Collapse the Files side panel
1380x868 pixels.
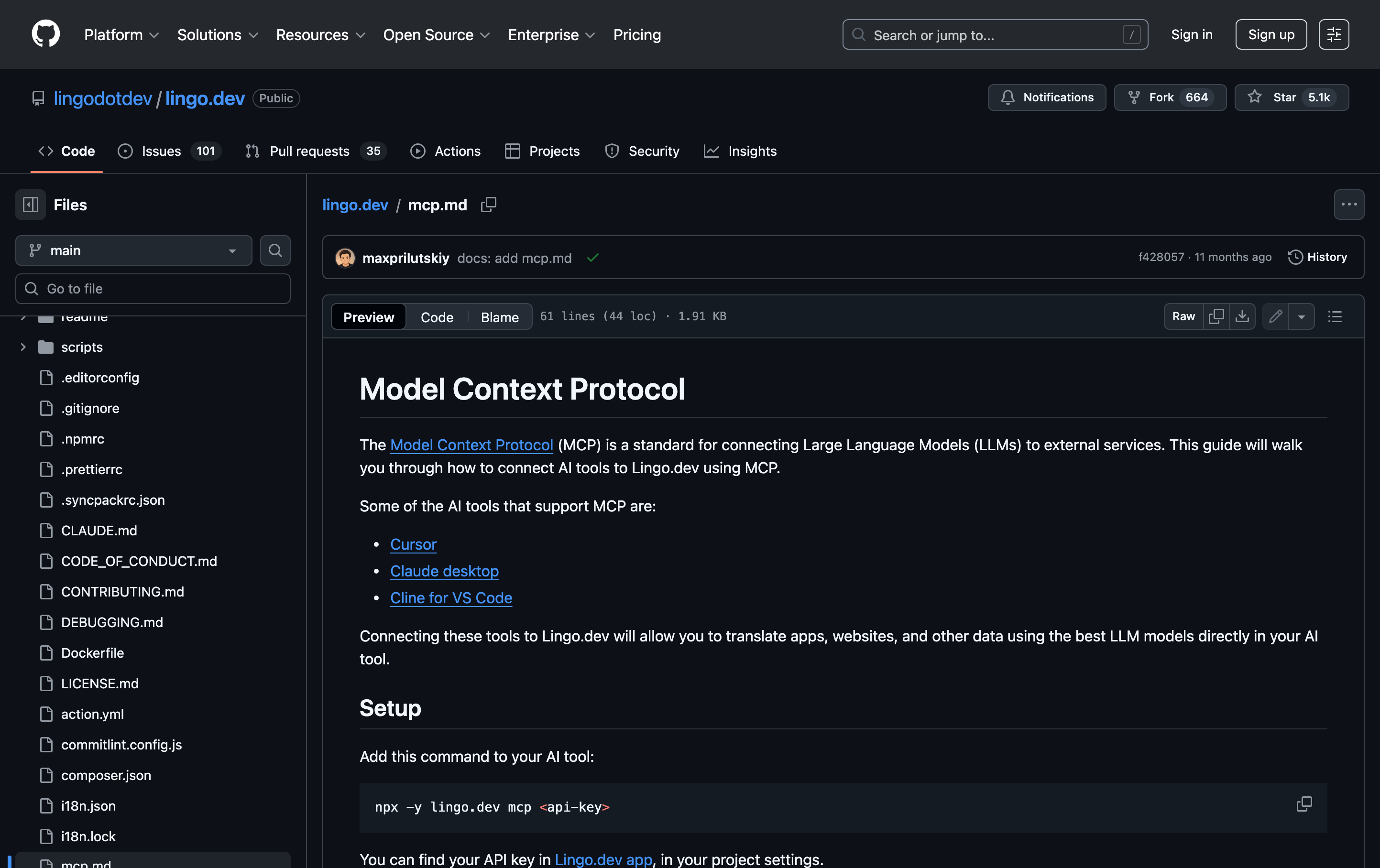31,205
